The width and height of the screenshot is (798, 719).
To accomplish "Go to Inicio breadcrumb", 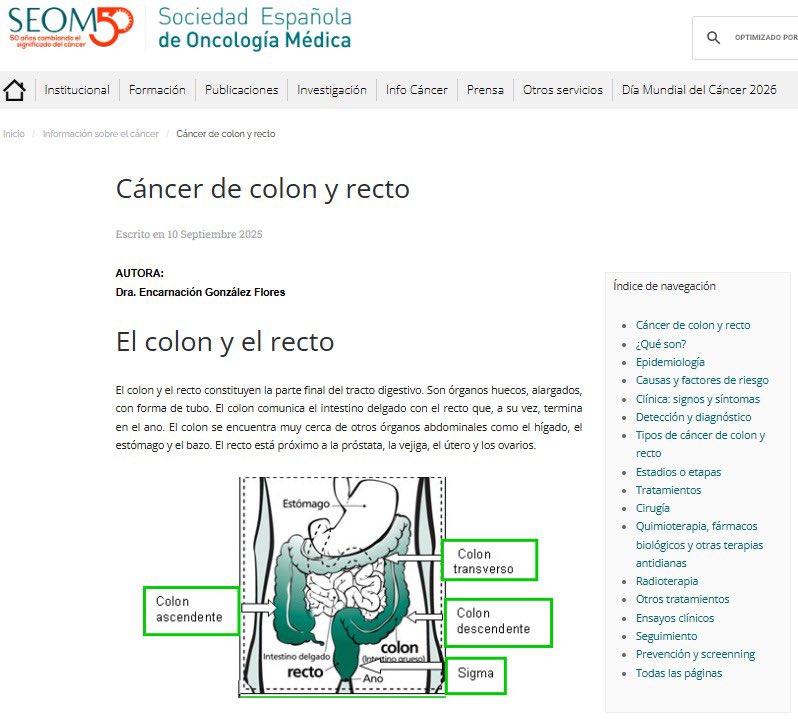I will (x=14, y=134).
